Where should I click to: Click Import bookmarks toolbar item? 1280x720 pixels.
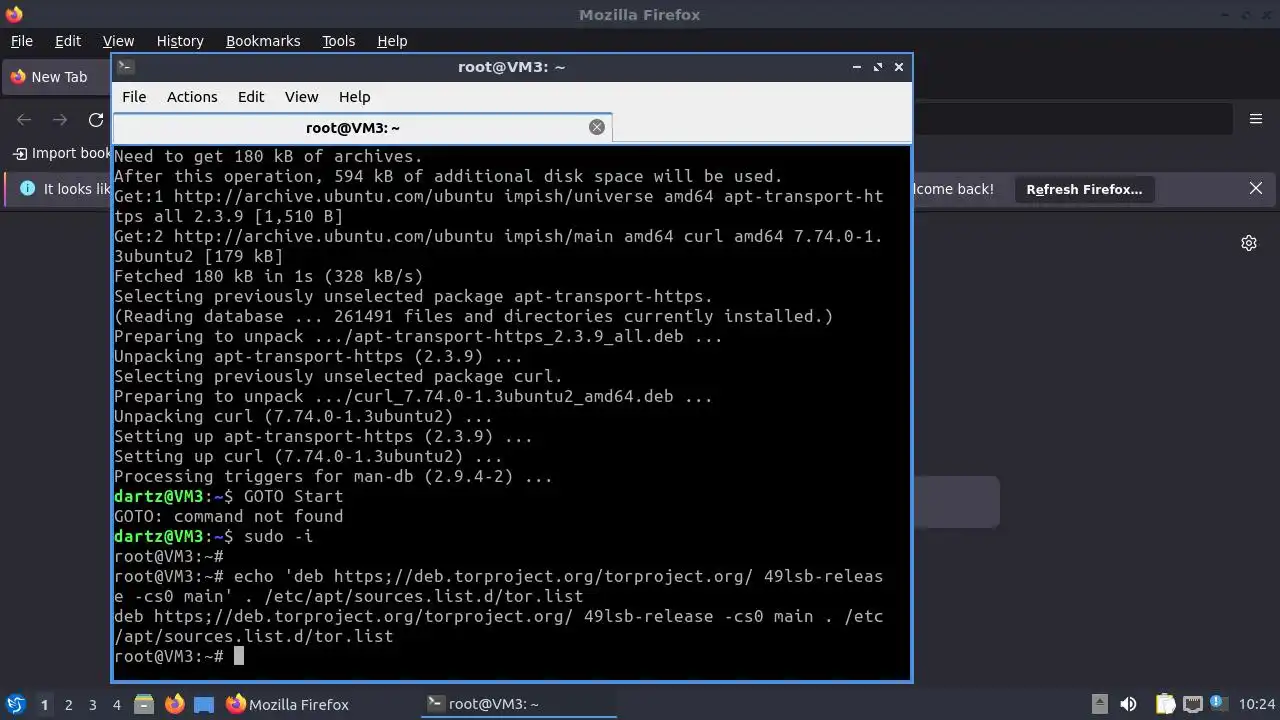click(62, 153)
